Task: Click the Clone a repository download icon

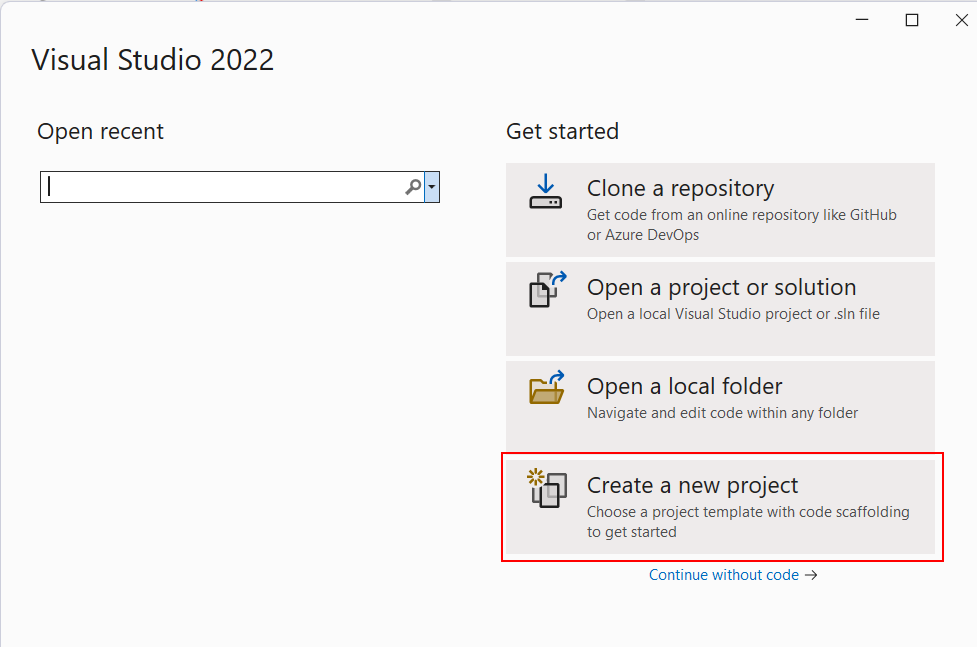Action: click(546, 191)
